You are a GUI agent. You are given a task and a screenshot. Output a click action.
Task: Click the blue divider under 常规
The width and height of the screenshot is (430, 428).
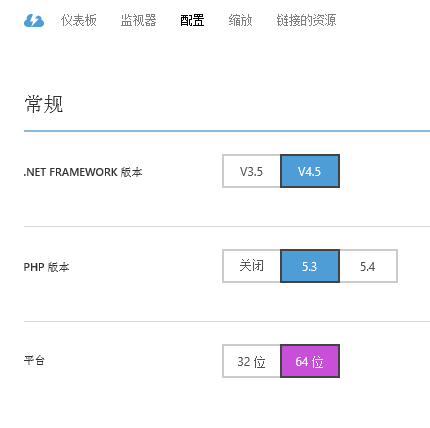(227, 131)
